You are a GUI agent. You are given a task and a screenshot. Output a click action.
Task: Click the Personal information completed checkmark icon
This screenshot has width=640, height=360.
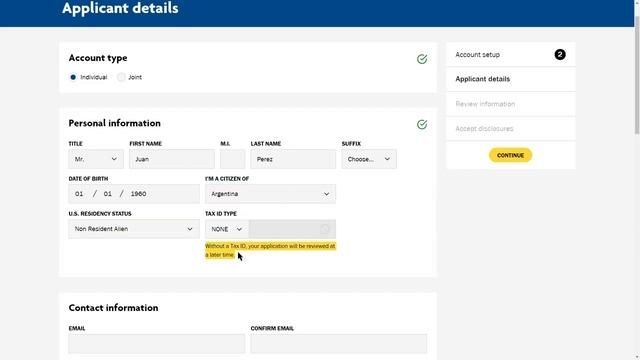422,124
